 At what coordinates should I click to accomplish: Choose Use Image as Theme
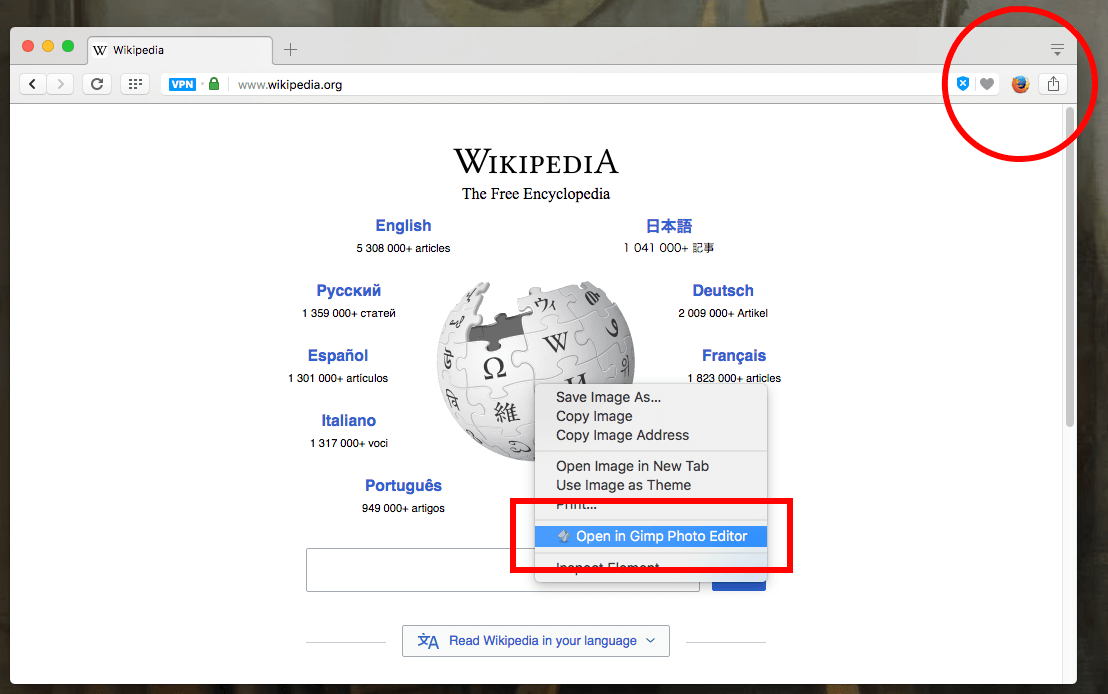[623, 486]
